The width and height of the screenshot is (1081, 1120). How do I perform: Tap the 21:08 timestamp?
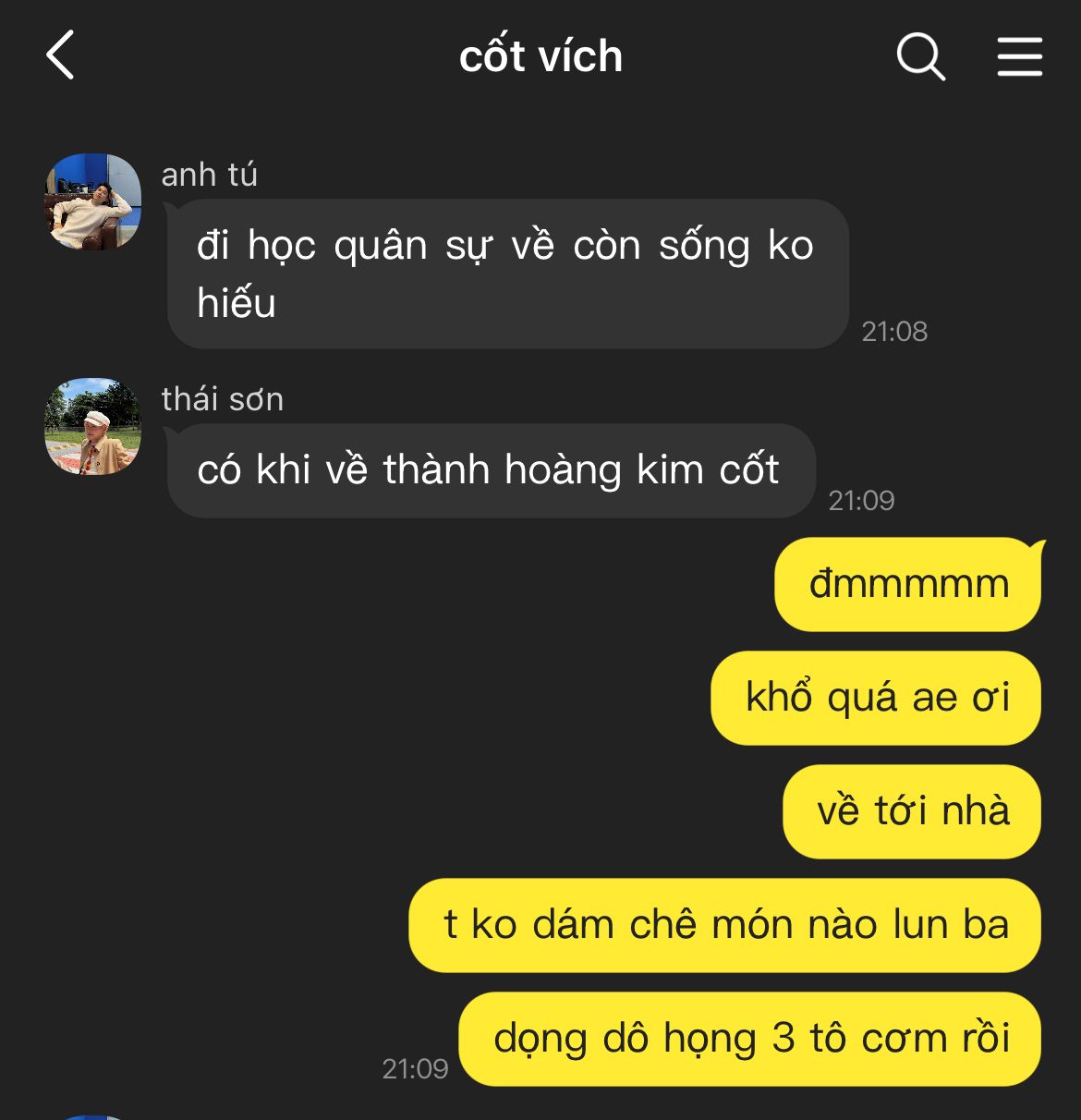pyautogui.click(x=894, y=331)
